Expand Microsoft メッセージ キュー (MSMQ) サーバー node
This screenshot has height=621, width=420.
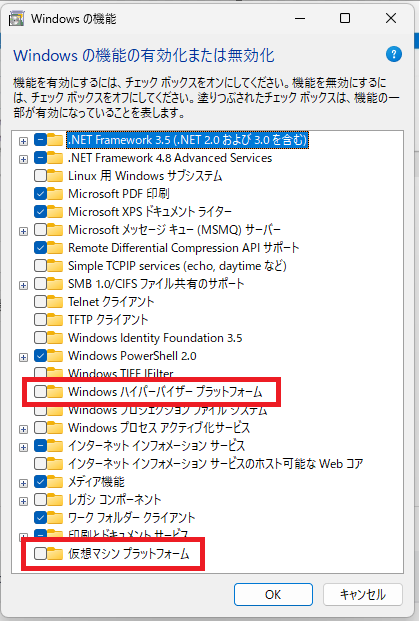click(x=23, y=231)
